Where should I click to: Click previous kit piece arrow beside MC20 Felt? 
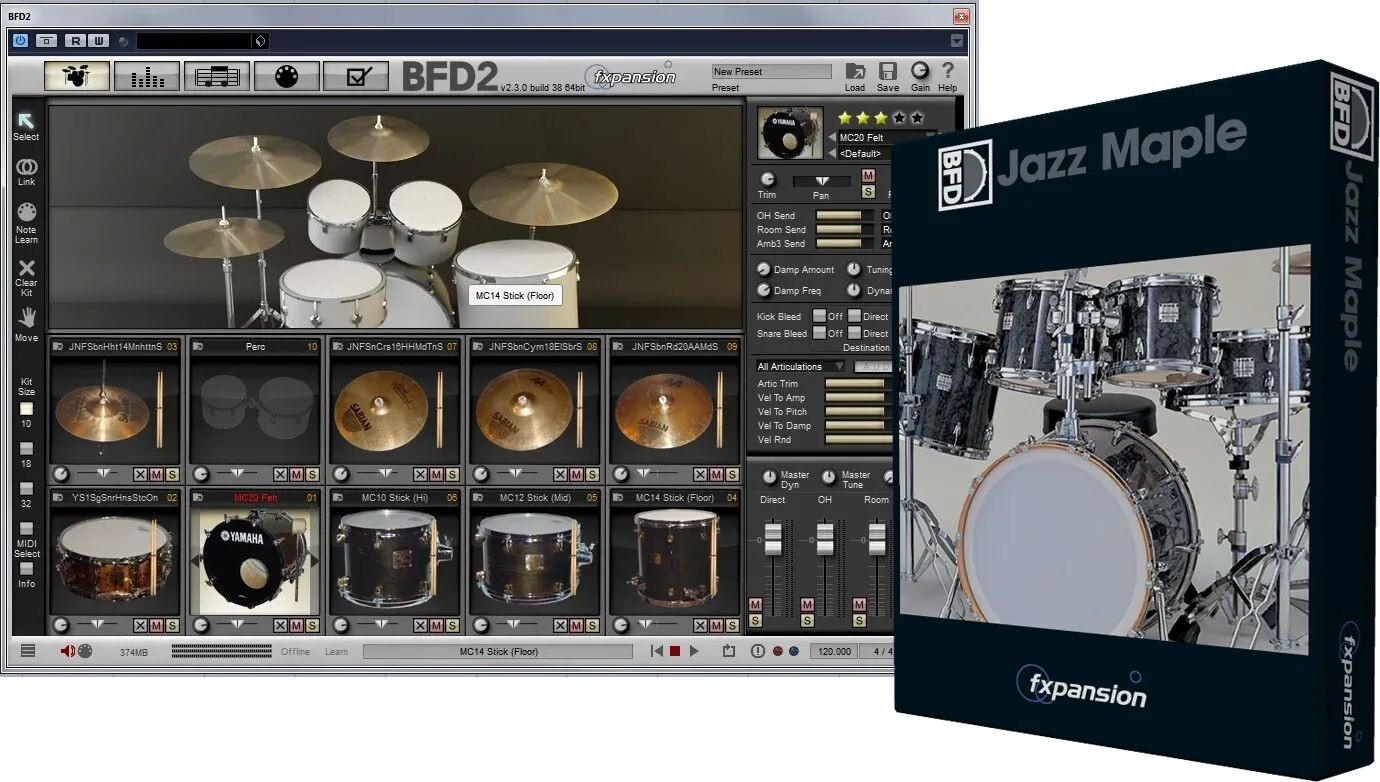(832, 137)
